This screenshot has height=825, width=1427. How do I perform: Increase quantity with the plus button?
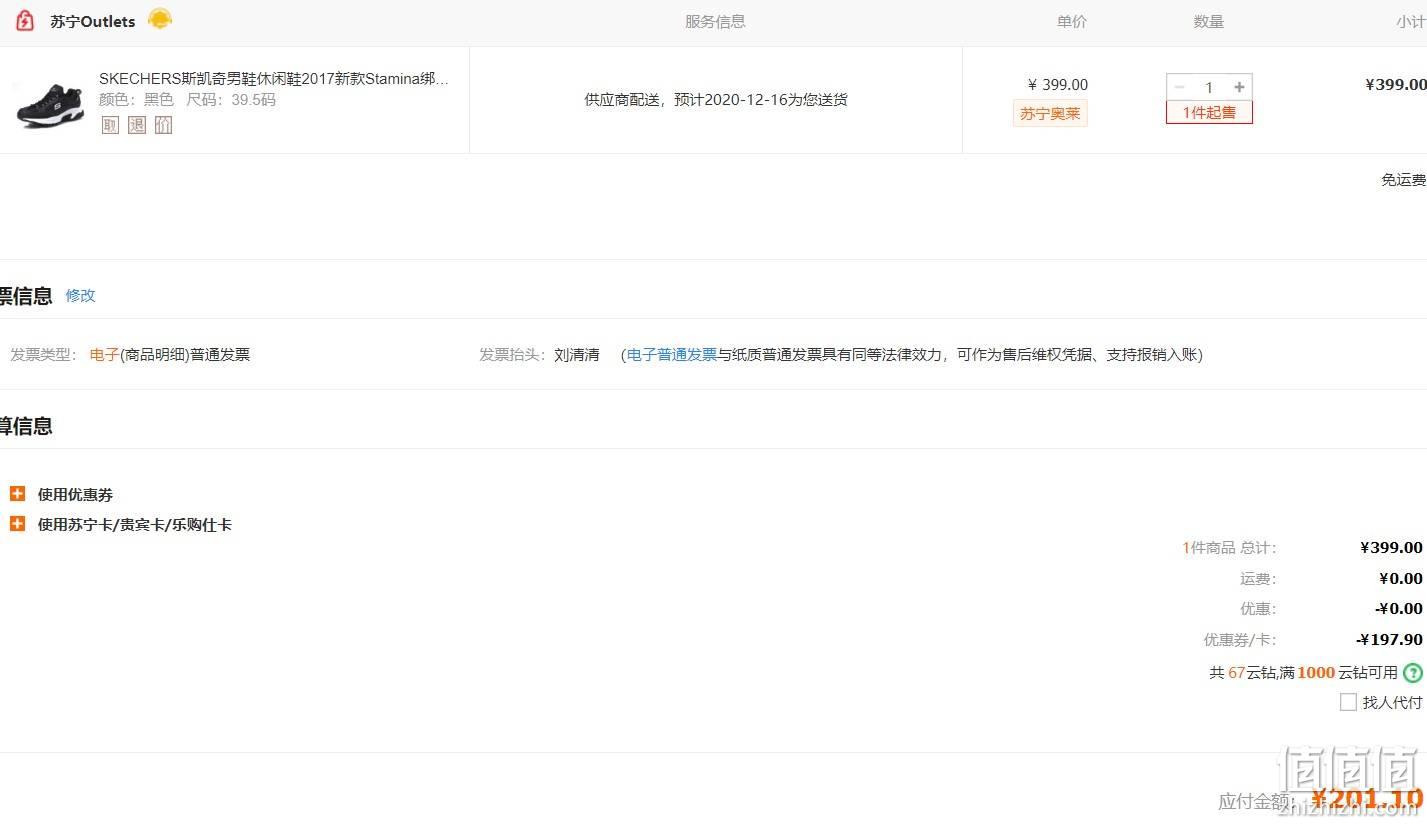coord(1240,87)
